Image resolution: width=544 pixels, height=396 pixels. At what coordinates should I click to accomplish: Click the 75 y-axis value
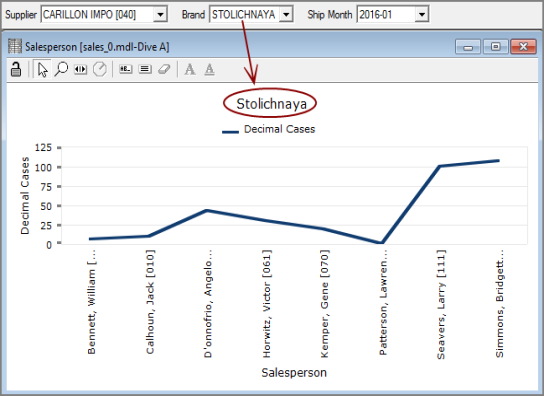coord(46,187)
